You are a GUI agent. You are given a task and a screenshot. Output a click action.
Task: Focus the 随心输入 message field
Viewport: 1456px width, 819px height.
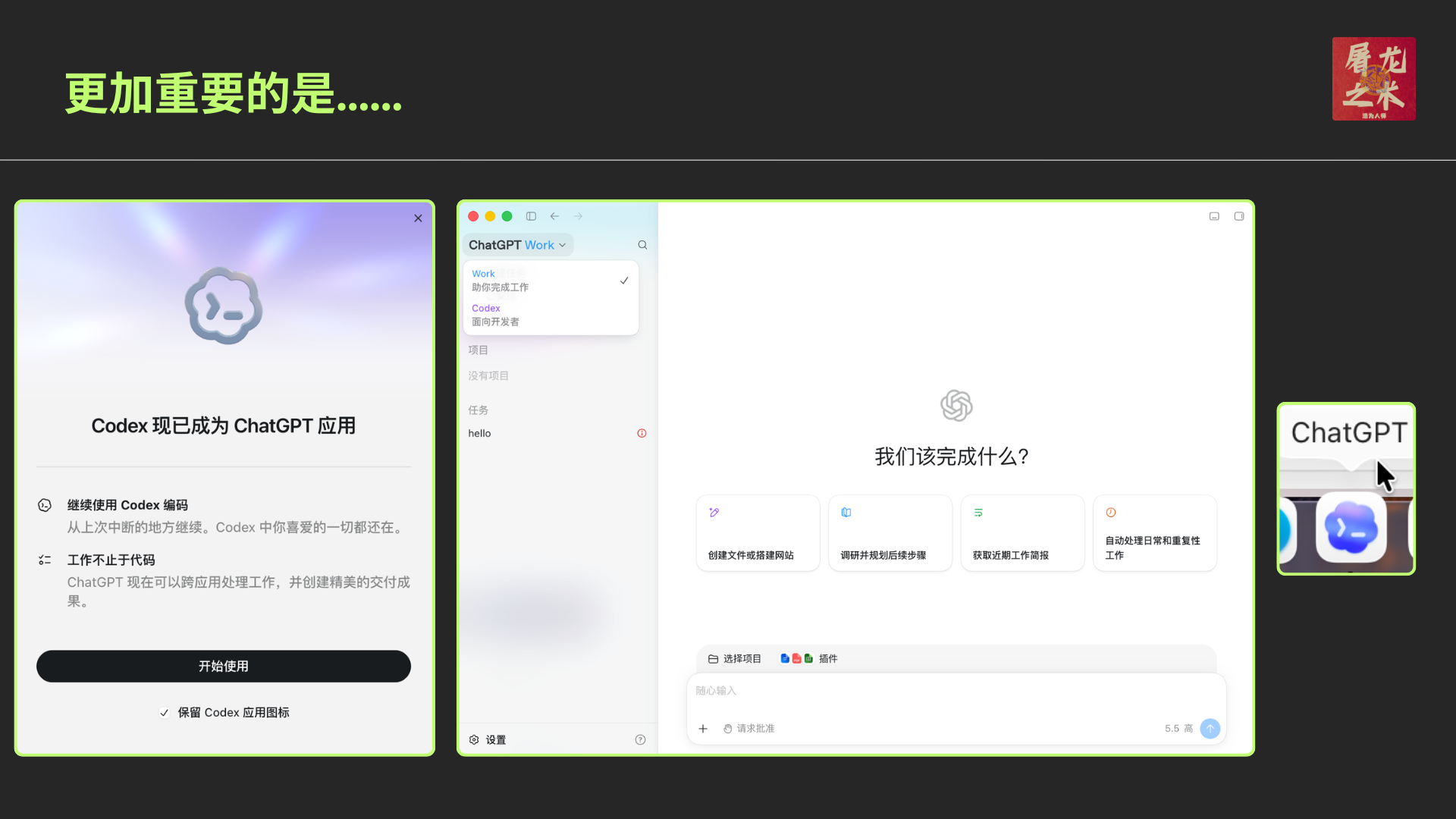click(955, 691)
